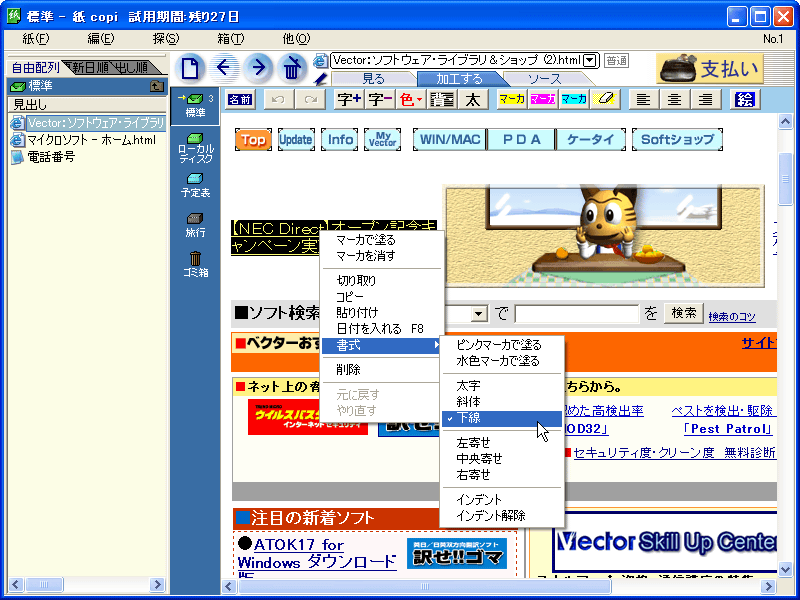Open the 他(O) menu
Image resolution: width=800 pixels, height=600 pixels.
(x=296, y=39)
